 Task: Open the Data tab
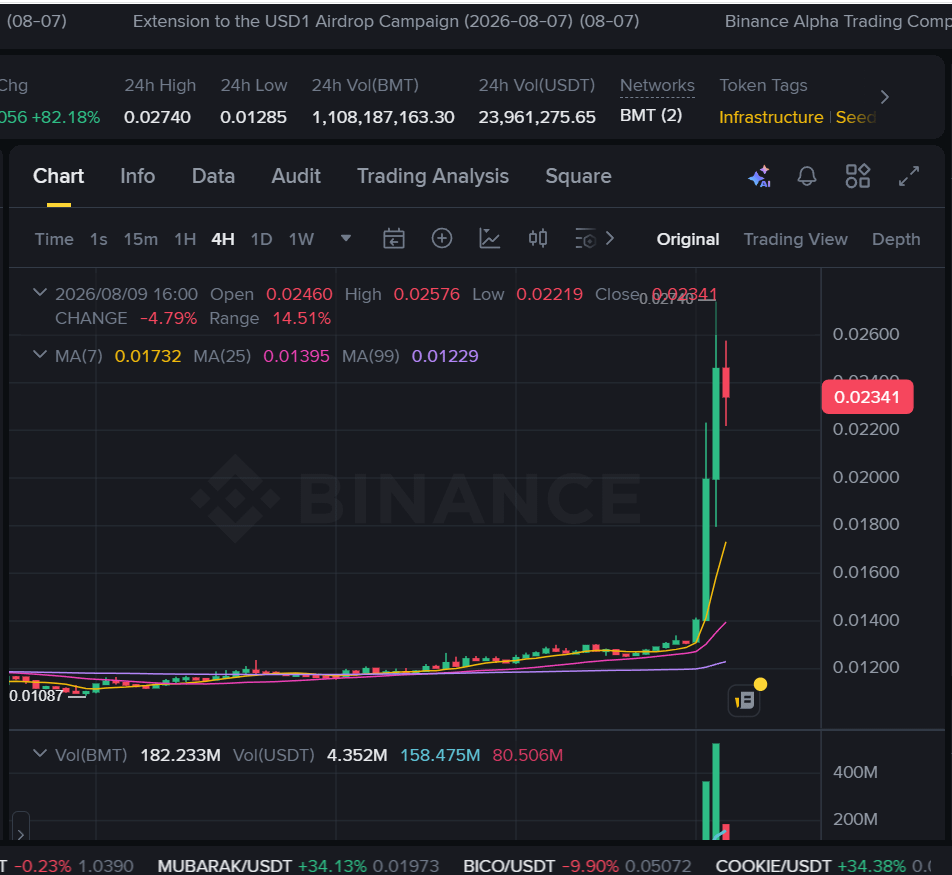tap(213, 176)
